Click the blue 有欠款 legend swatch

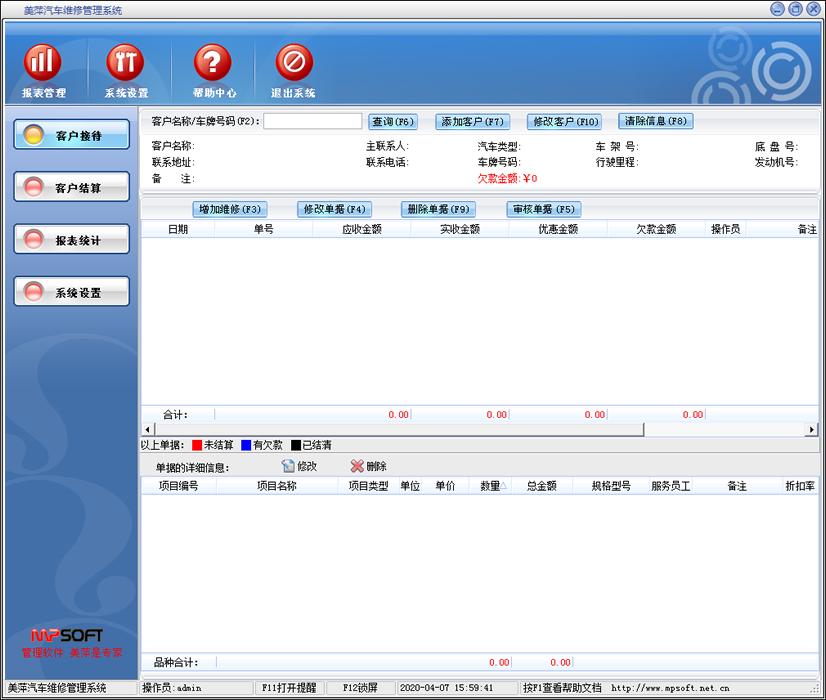(246, 445)
